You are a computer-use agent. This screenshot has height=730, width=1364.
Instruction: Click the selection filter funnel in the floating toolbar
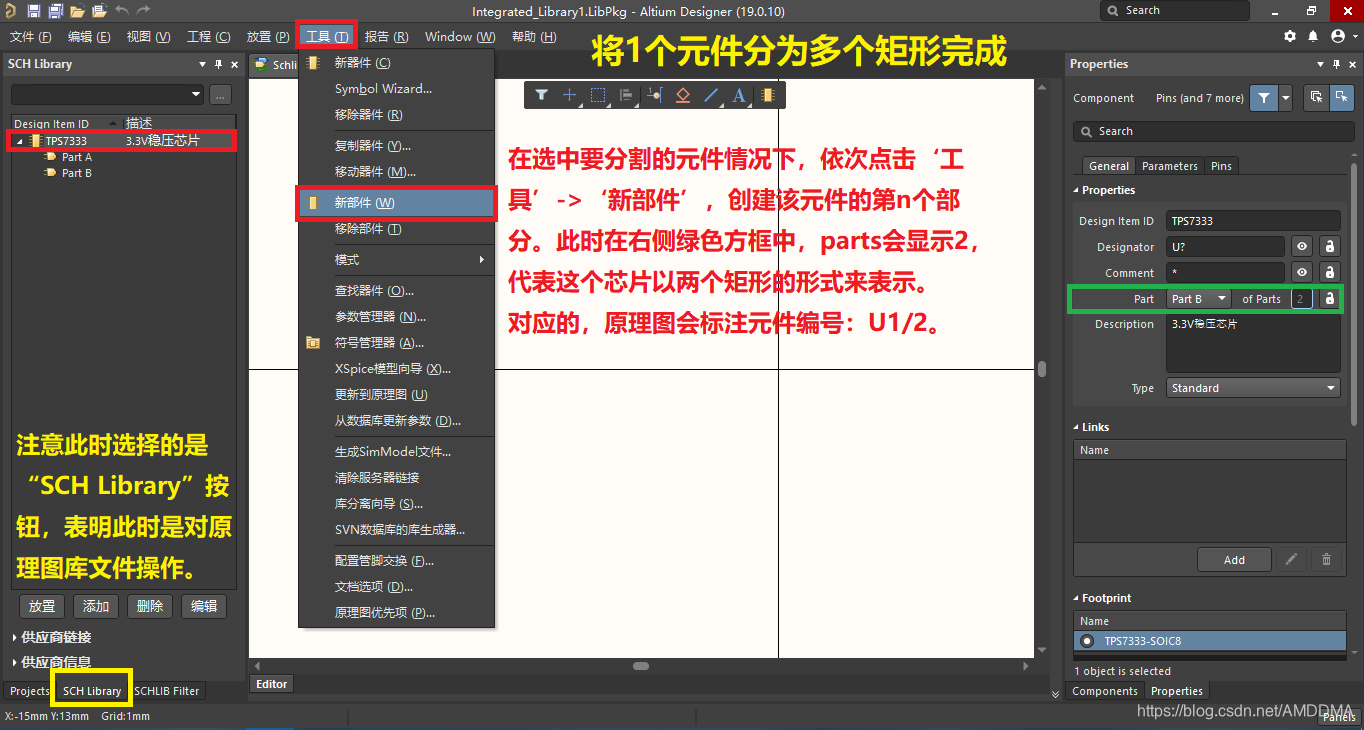coord(541,95)
